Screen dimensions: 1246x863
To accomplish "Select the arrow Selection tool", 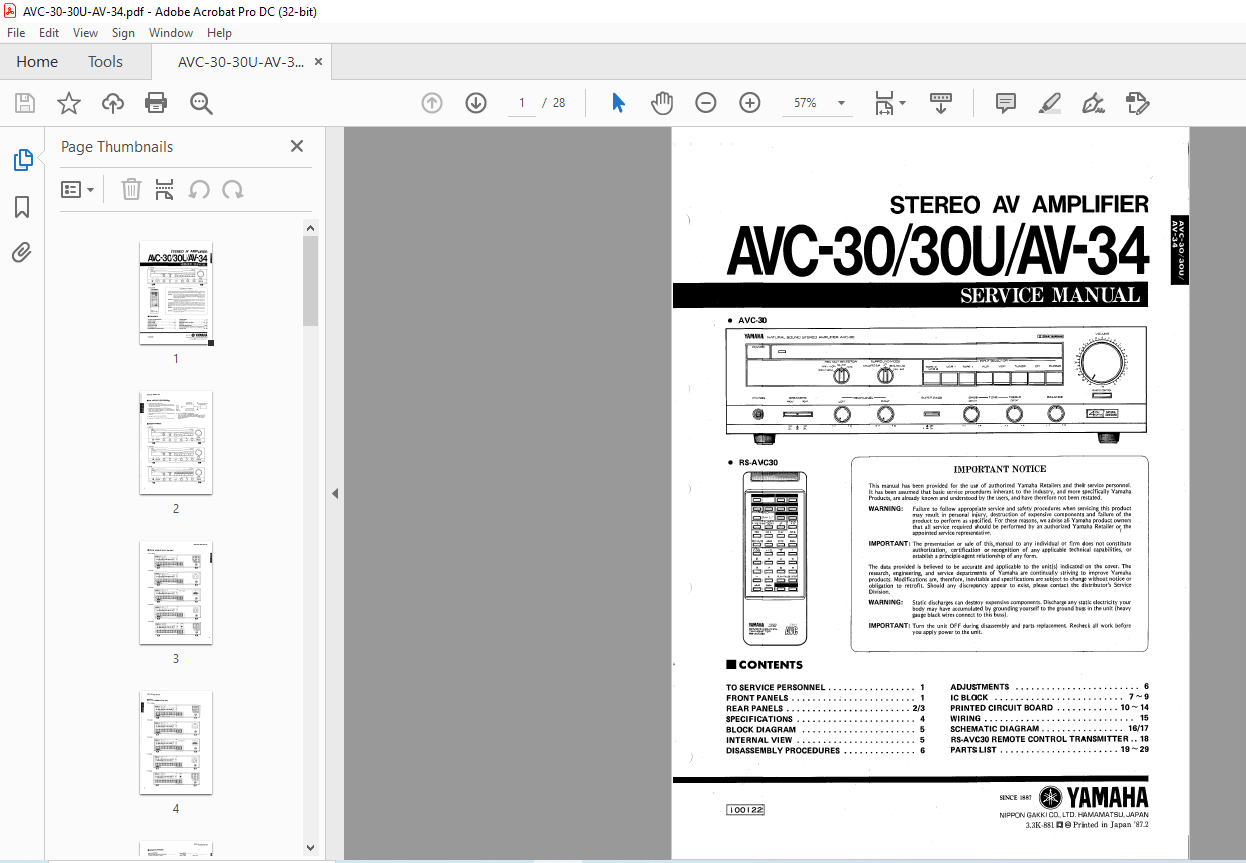I will [x=618, y=103].
